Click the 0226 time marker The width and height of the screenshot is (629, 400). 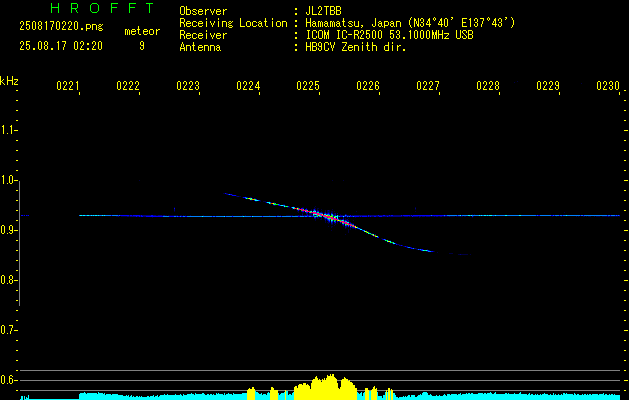[x=368, y=86]
